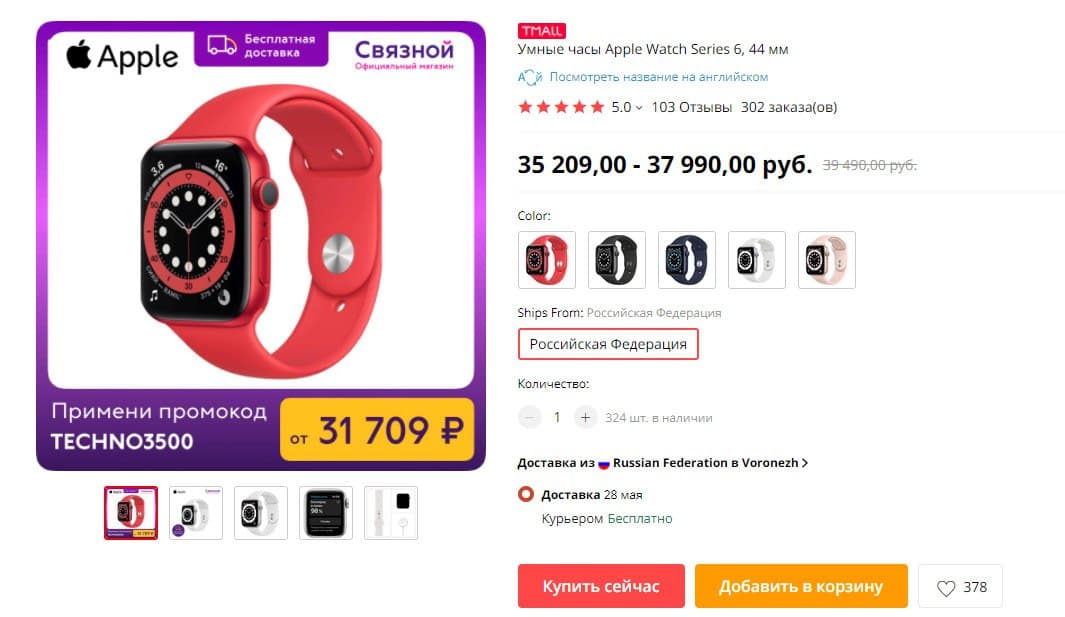
Task: Click the free delivery truck badge on image
Action: [x=261, y=46]
